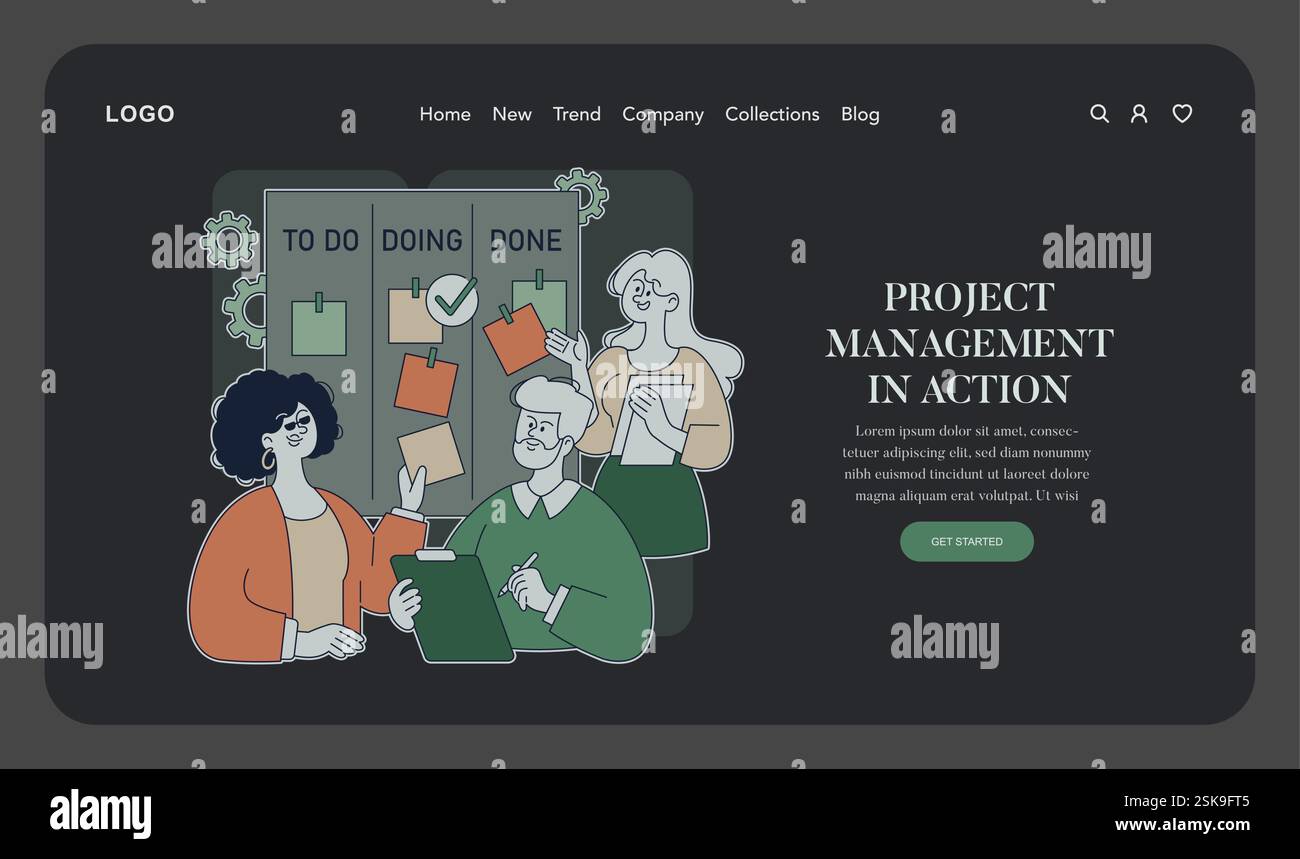Click the GET STARTED button
Image resolution: width=1300 pixels, height=859 pixels.
[x=967, y=541]
